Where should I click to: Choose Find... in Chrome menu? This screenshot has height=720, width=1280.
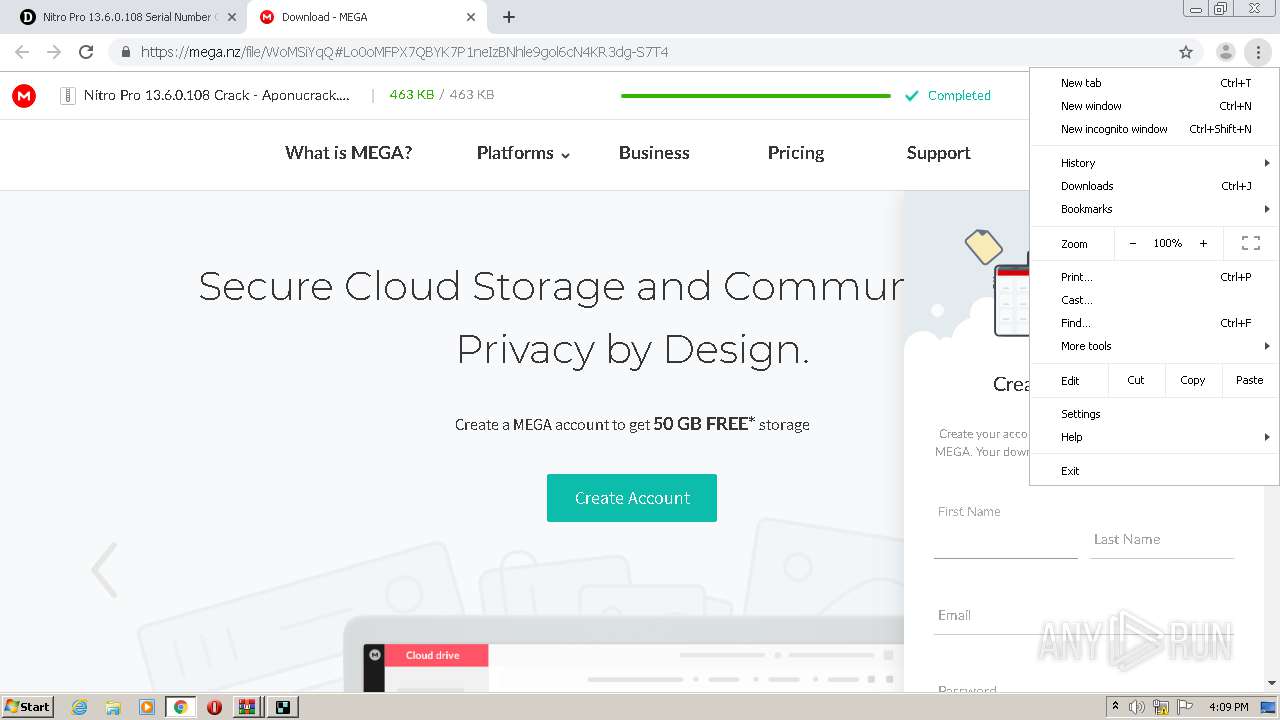pyautogui.click(x=1154, y=323)
